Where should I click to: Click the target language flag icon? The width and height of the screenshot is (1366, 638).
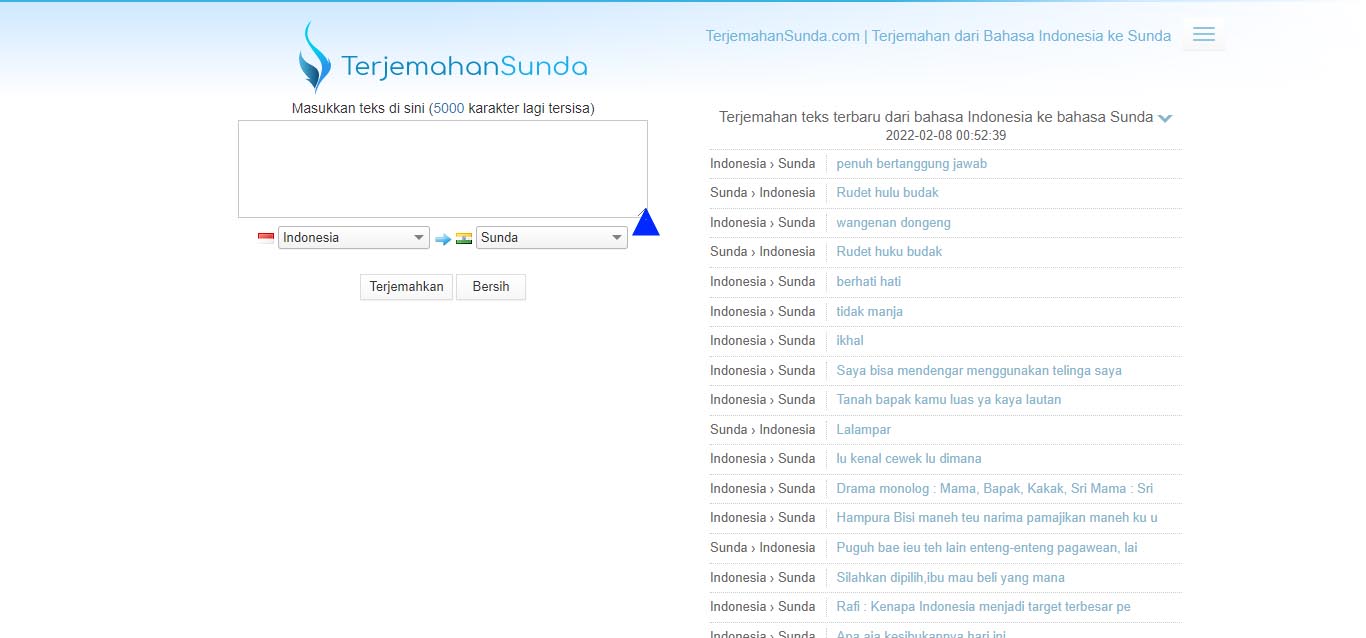[464, 238]
